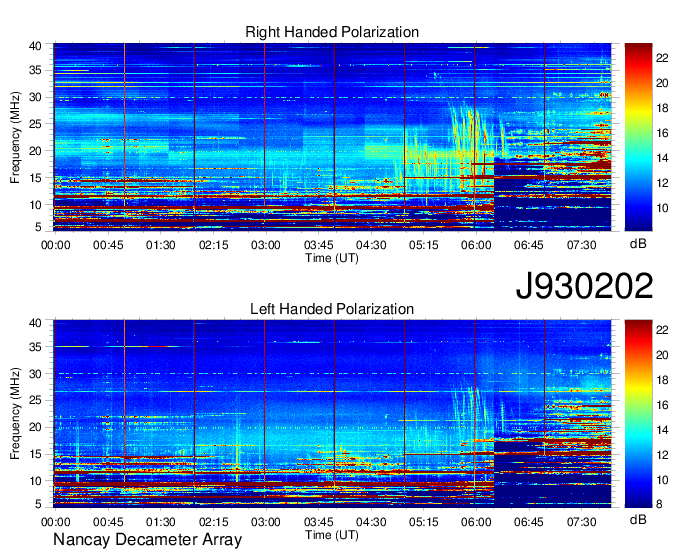The height and width of the screenshot is (552, 680).
Task: Click 'Frequency (MHz)' label of Right Handed plot
Action: tap(15, 137)
